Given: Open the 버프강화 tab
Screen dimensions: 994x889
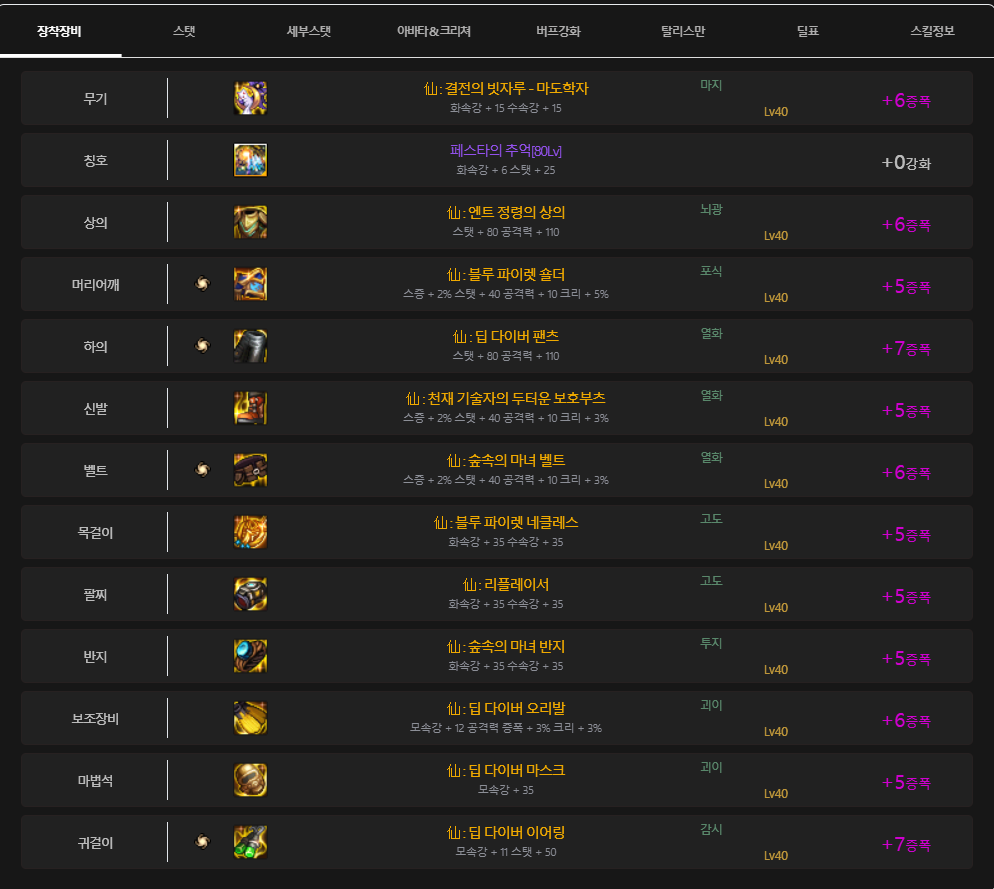Looking at the screenshot, I should pyautogui.click(x=558, y=31).
